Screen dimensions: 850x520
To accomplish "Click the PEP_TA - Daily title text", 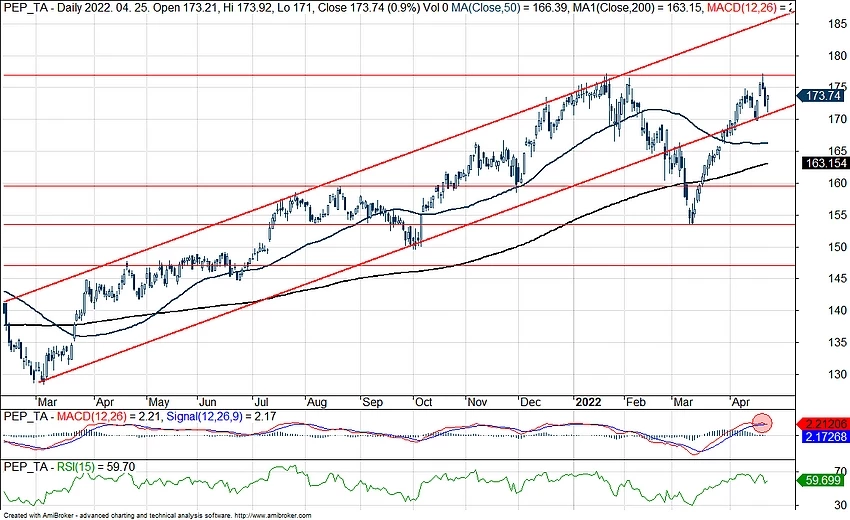I will point(47,8).
